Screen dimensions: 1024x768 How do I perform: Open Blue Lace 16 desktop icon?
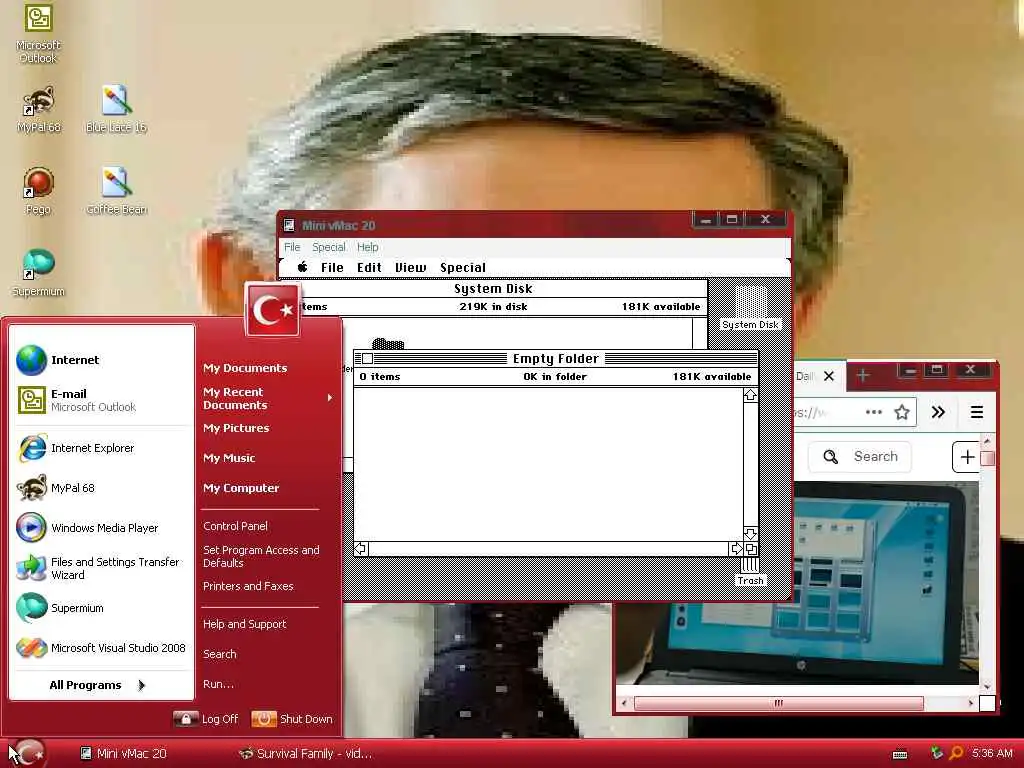click(x=116, y=109)
